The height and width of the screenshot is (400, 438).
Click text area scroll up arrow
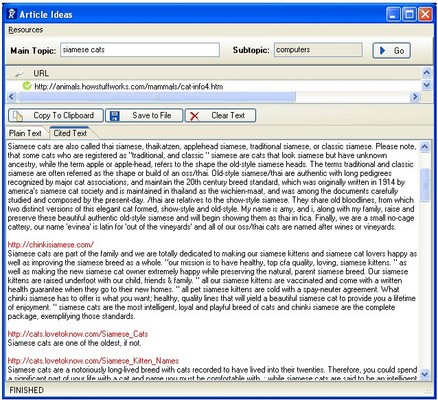[425, 147]
